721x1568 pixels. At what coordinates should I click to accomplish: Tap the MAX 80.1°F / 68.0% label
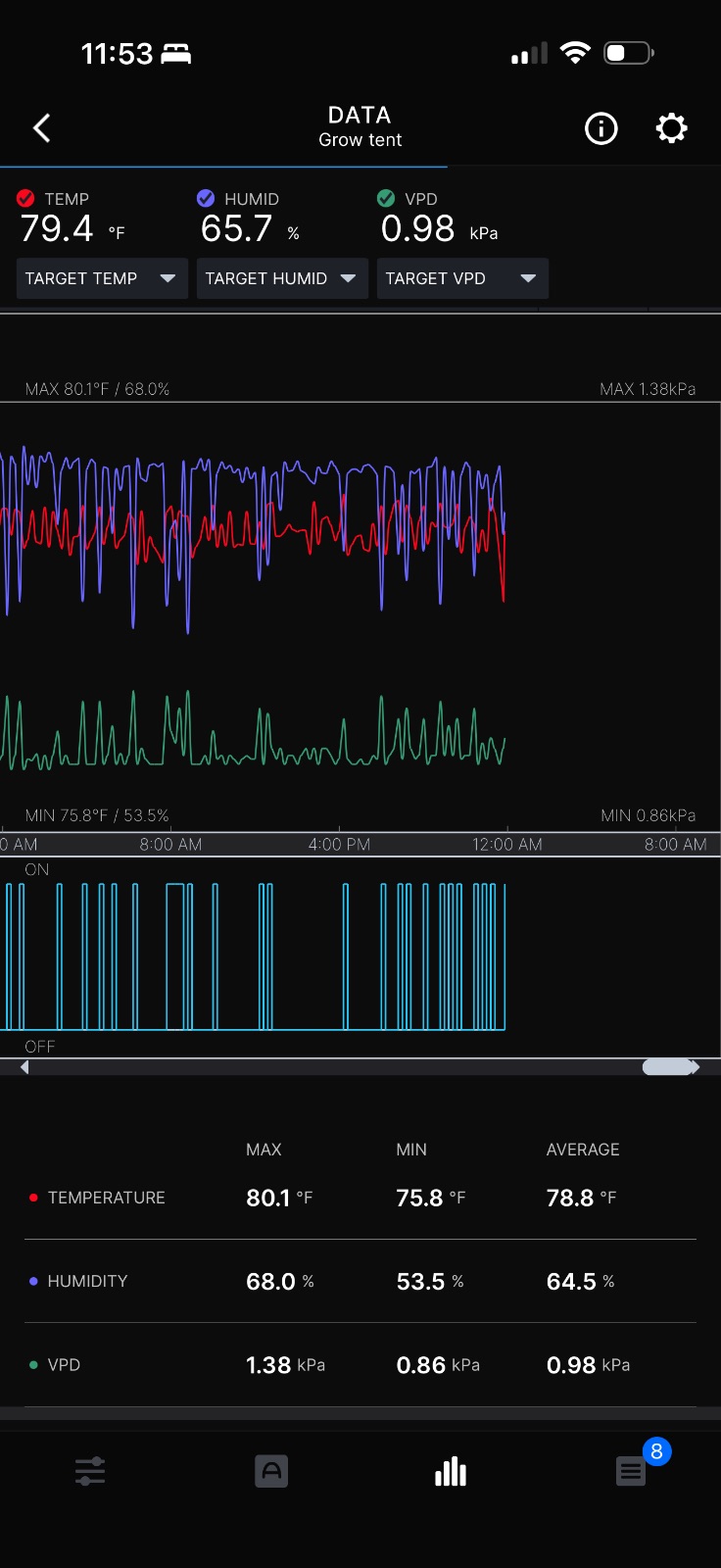point(97,389)
